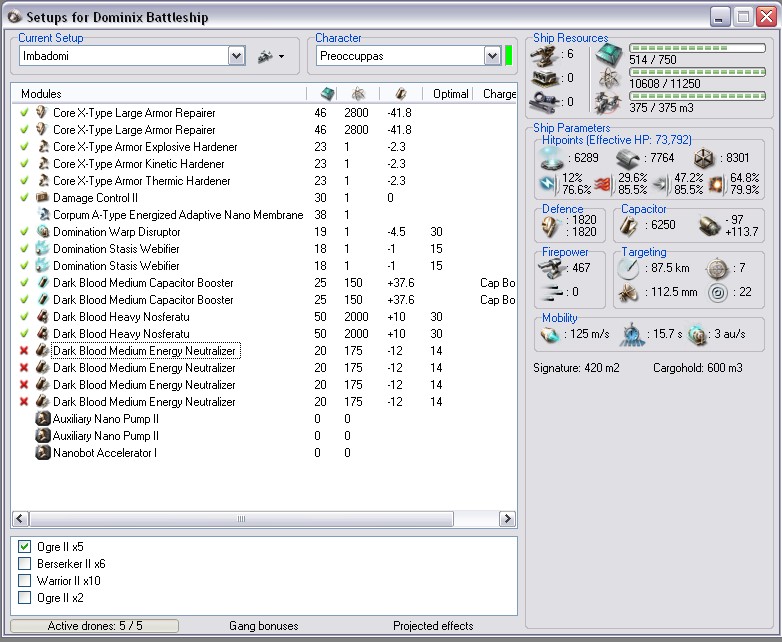This screenshot has width=782, height=642.
Task: Click the kinetic resistance icon
Action: 661,184
